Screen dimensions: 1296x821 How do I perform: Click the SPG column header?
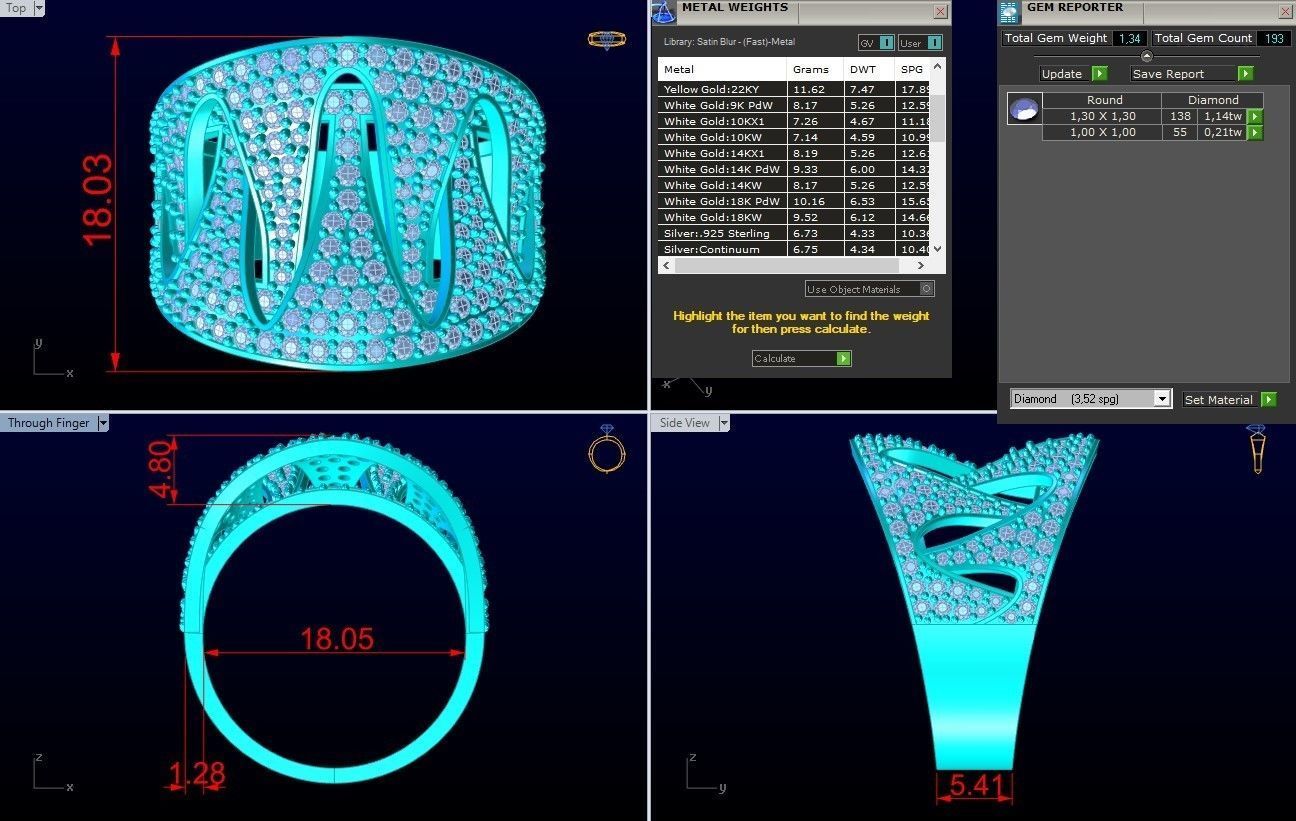pyautogui.click(x=912, y=69)
